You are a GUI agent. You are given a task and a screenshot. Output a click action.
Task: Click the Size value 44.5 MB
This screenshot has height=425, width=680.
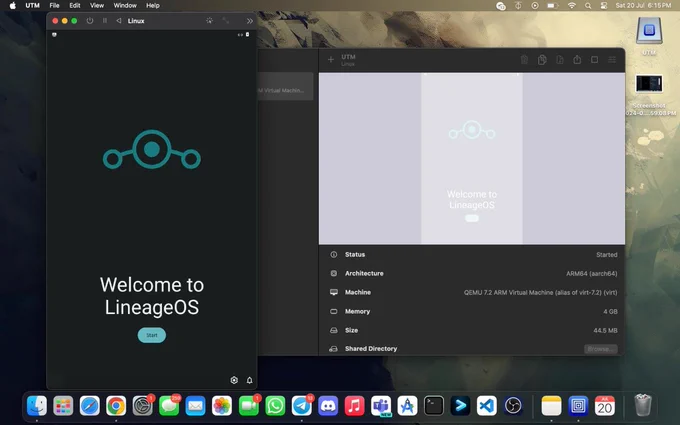605,330
